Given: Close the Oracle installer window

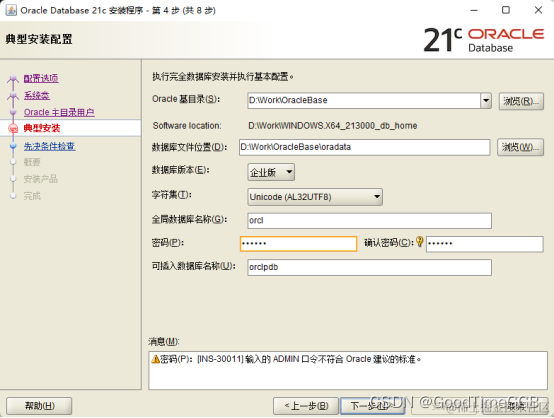Looking at the screenshot, I should [538, 10].
